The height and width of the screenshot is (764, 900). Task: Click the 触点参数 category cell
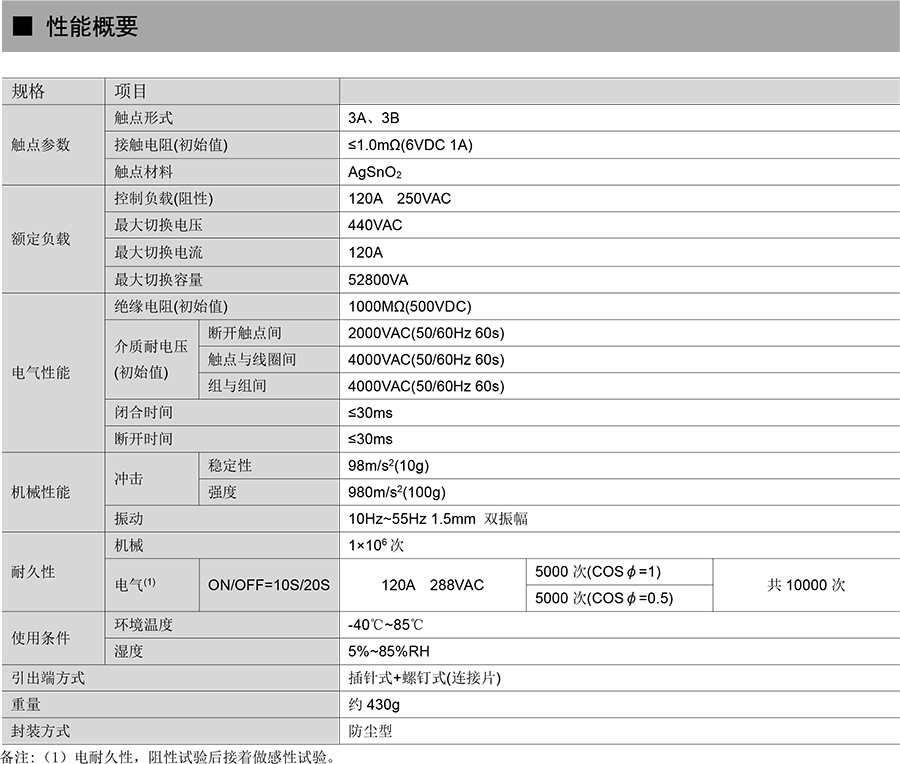tap(41, 145)
